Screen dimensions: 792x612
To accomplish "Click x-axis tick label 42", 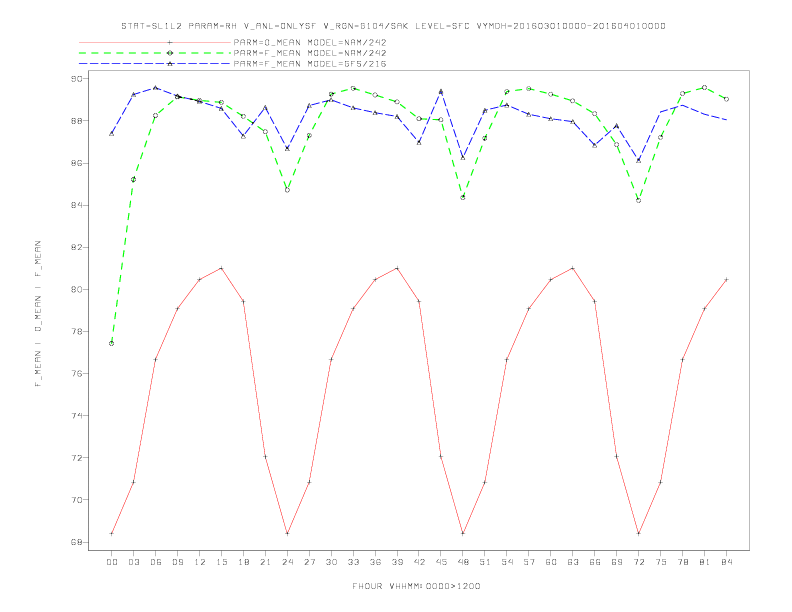I will (x=419, y=562).
